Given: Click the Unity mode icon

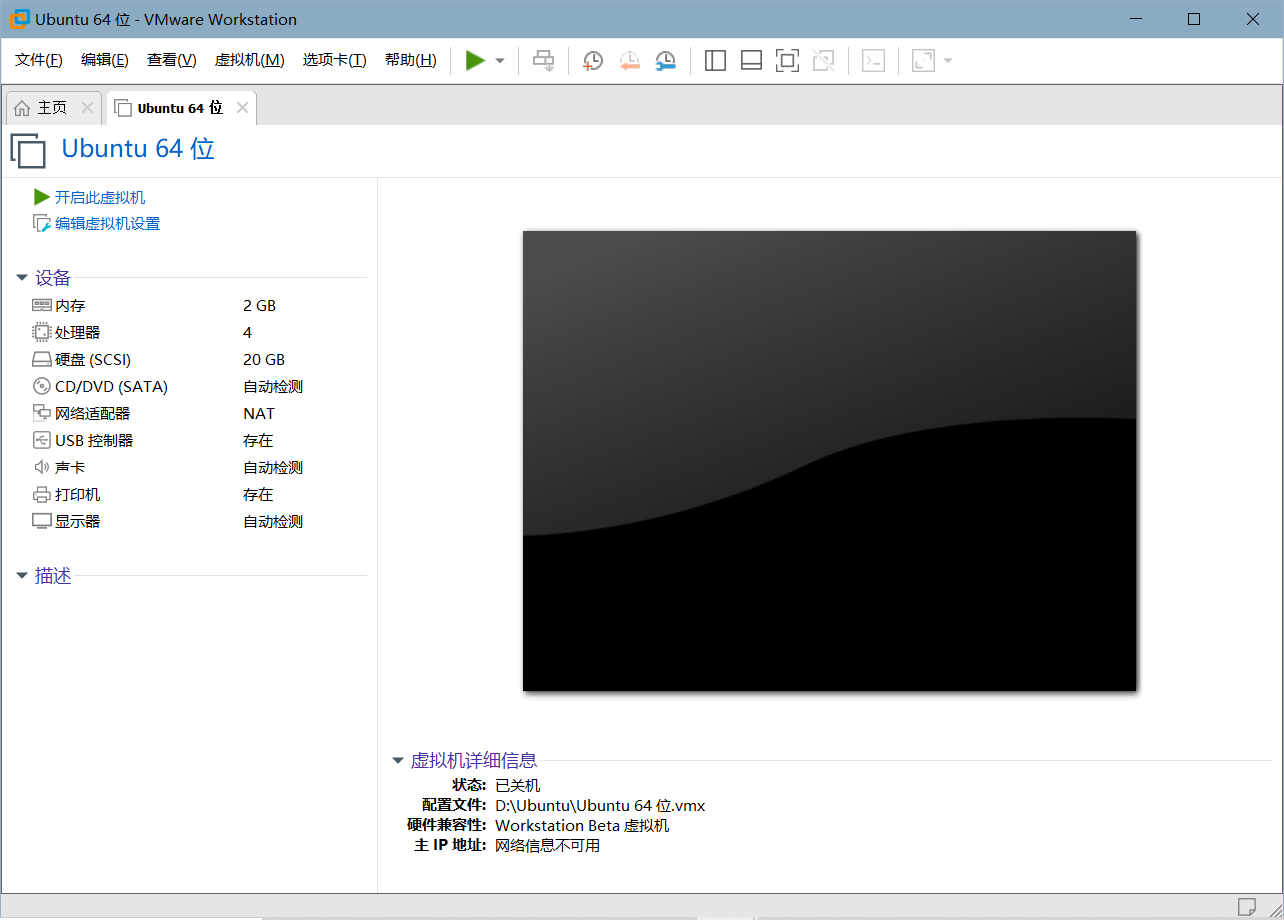Looking at the screenshot, I should coord(823,61).
